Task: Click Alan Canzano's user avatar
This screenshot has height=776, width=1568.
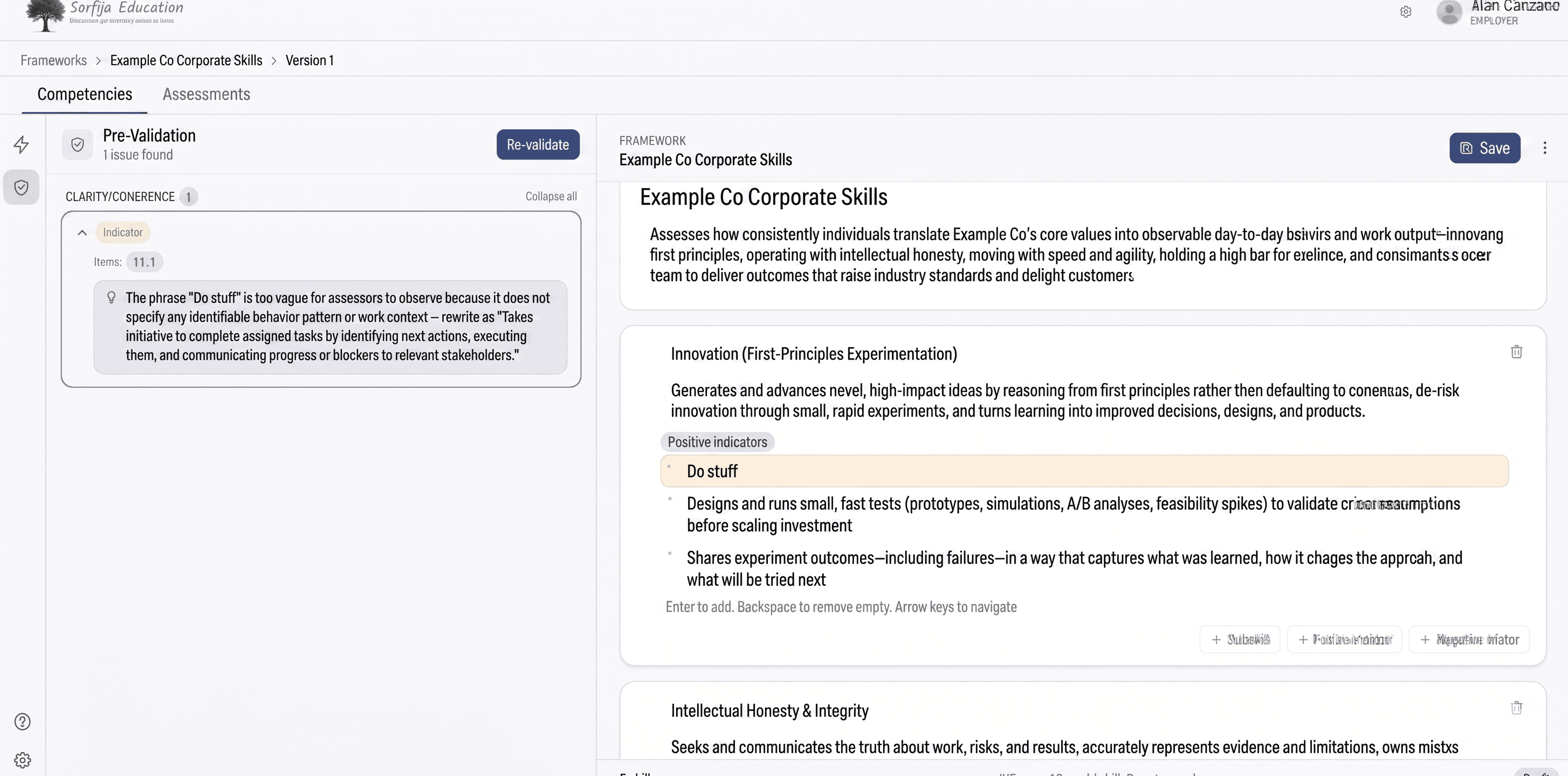Action: tap(1449, 12)
